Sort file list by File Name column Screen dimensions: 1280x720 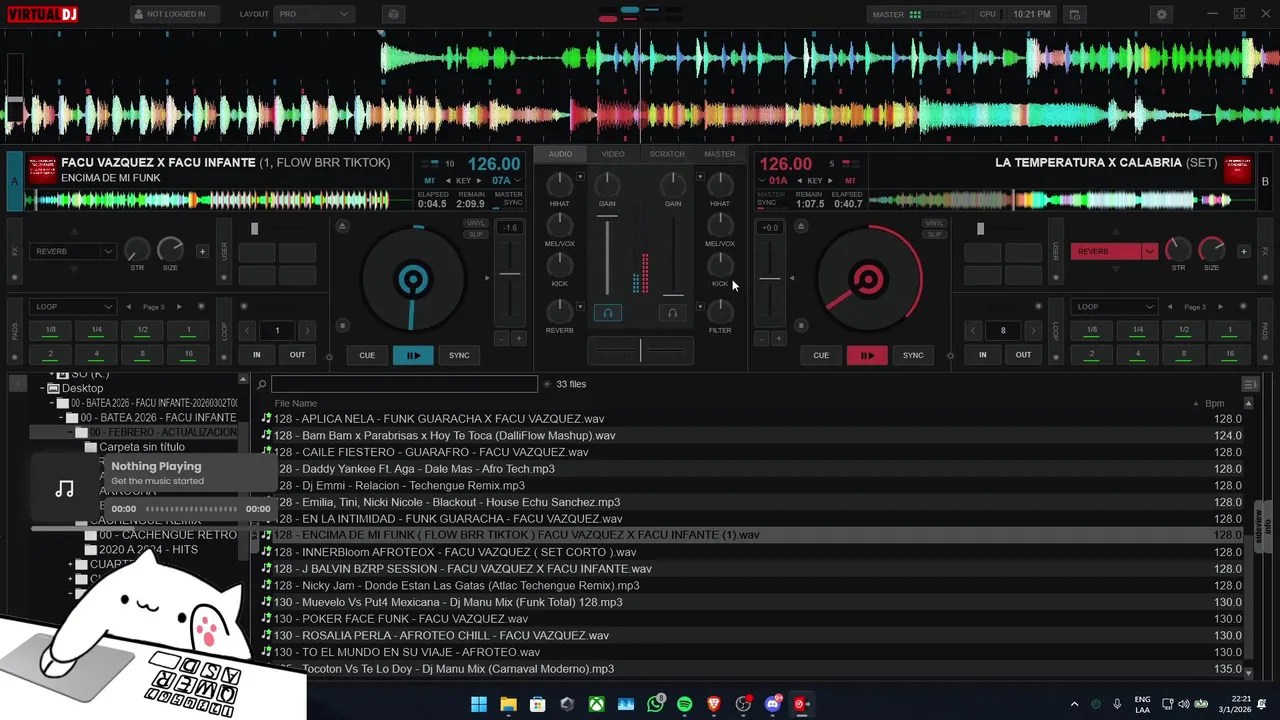tap(296, 403)
